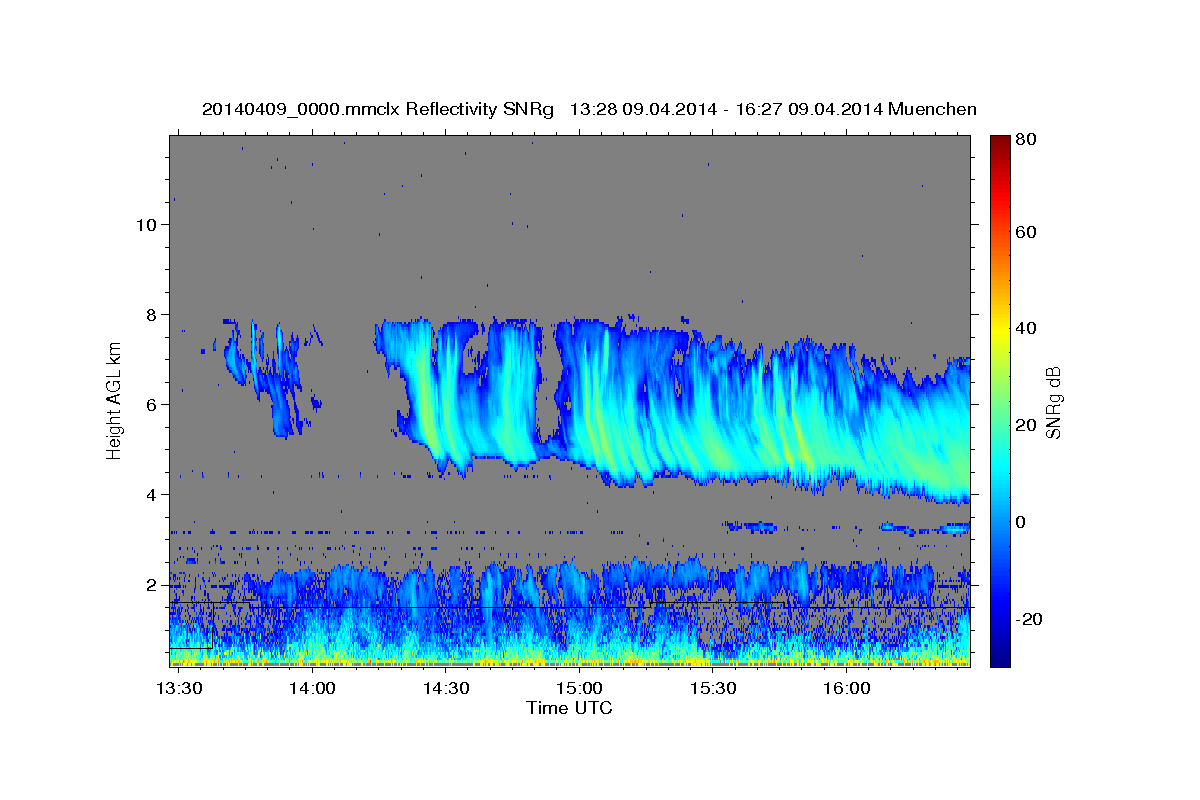Click the height tick label 10
The height and width of the screenshot is (800, 1200).
pos(145,225)
